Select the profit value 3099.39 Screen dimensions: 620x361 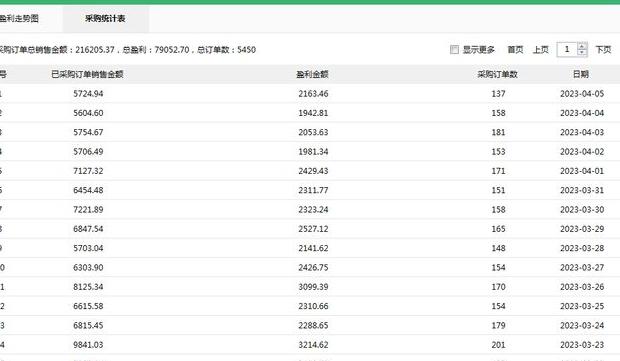click(x=313, y=287)
